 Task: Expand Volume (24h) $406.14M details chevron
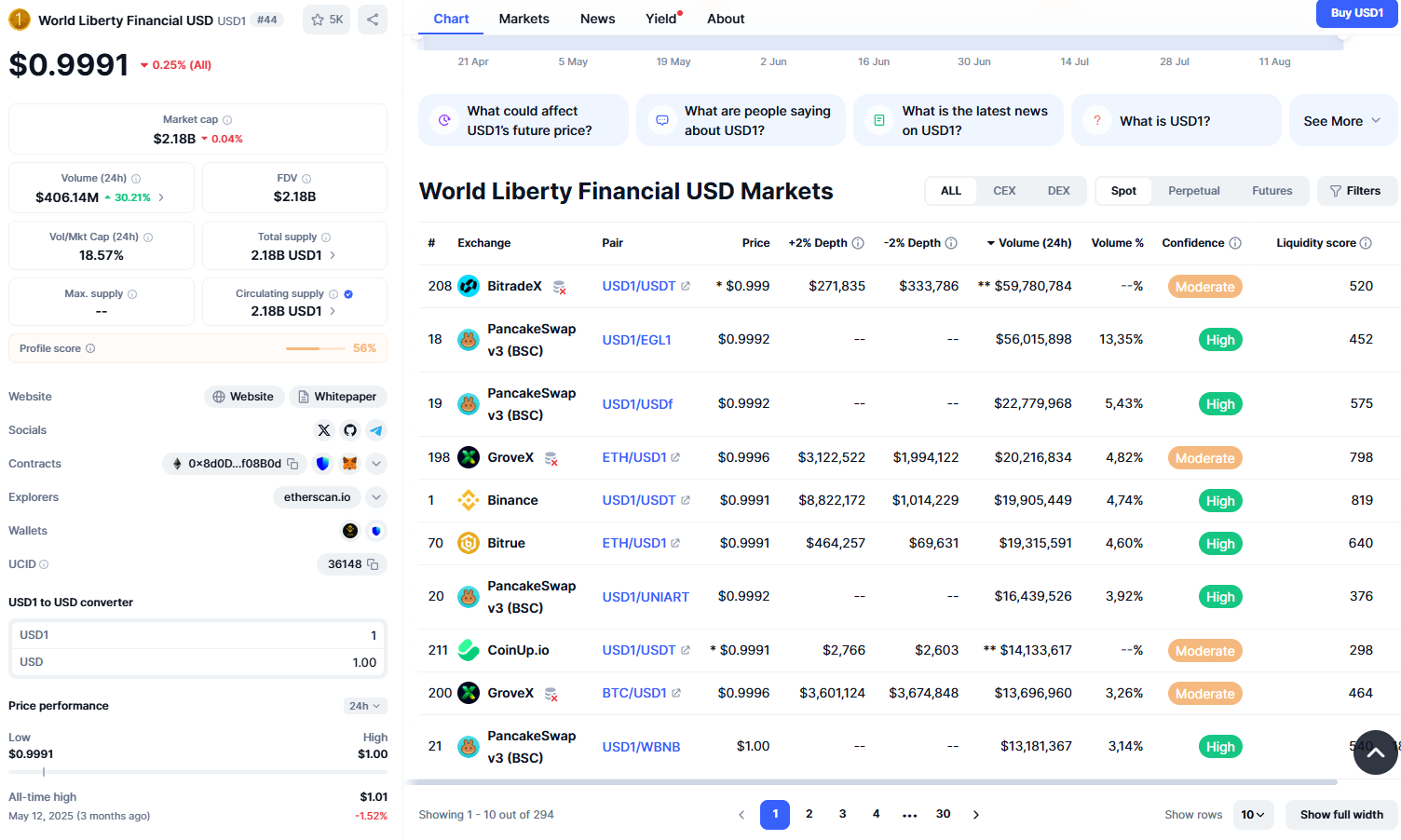click(x=161, y=197)
